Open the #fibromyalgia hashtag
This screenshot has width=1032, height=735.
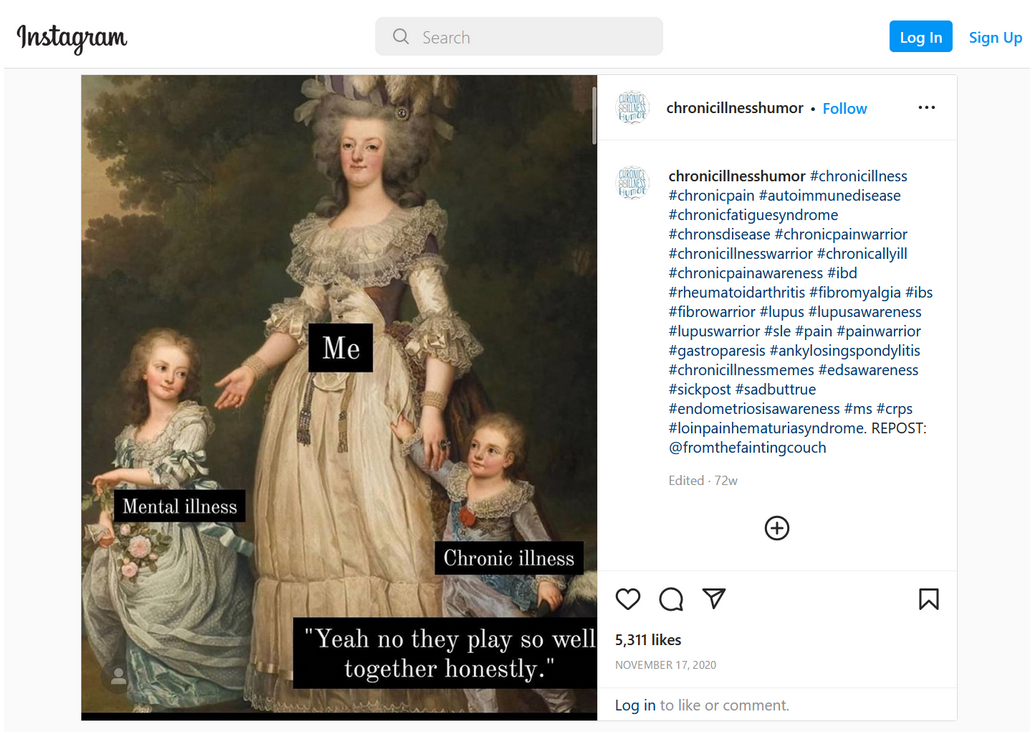coord(854,292)
